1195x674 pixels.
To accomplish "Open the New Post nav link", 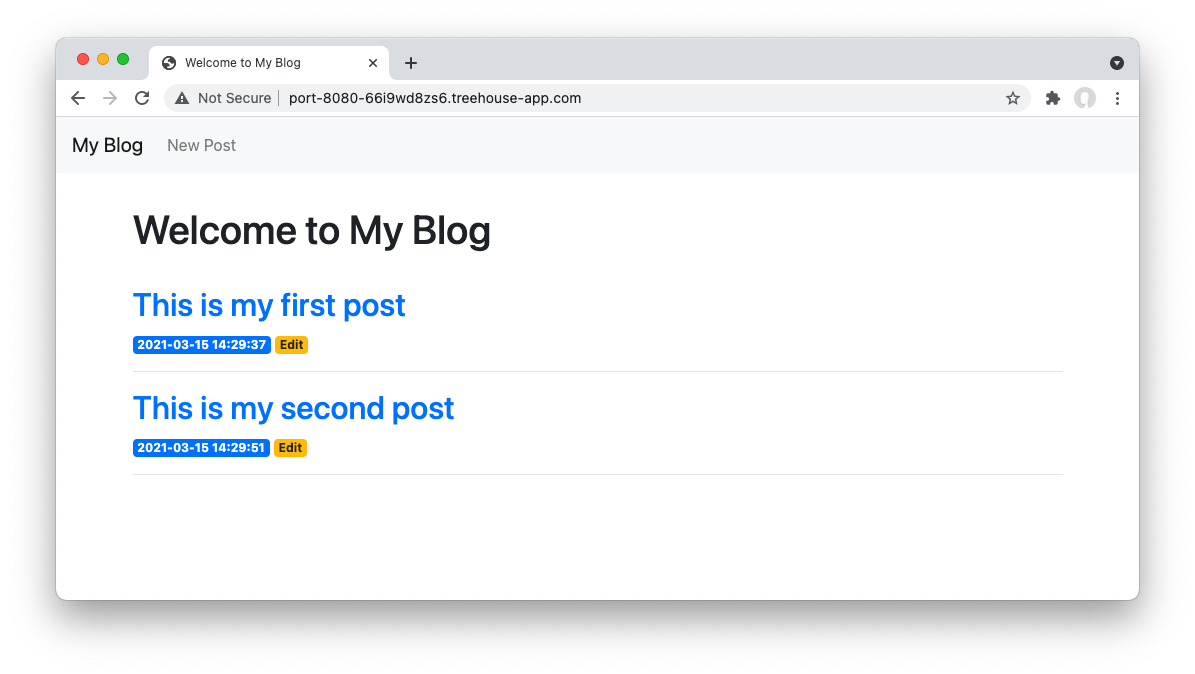I will pyautogui.click(x=201, y=145).
